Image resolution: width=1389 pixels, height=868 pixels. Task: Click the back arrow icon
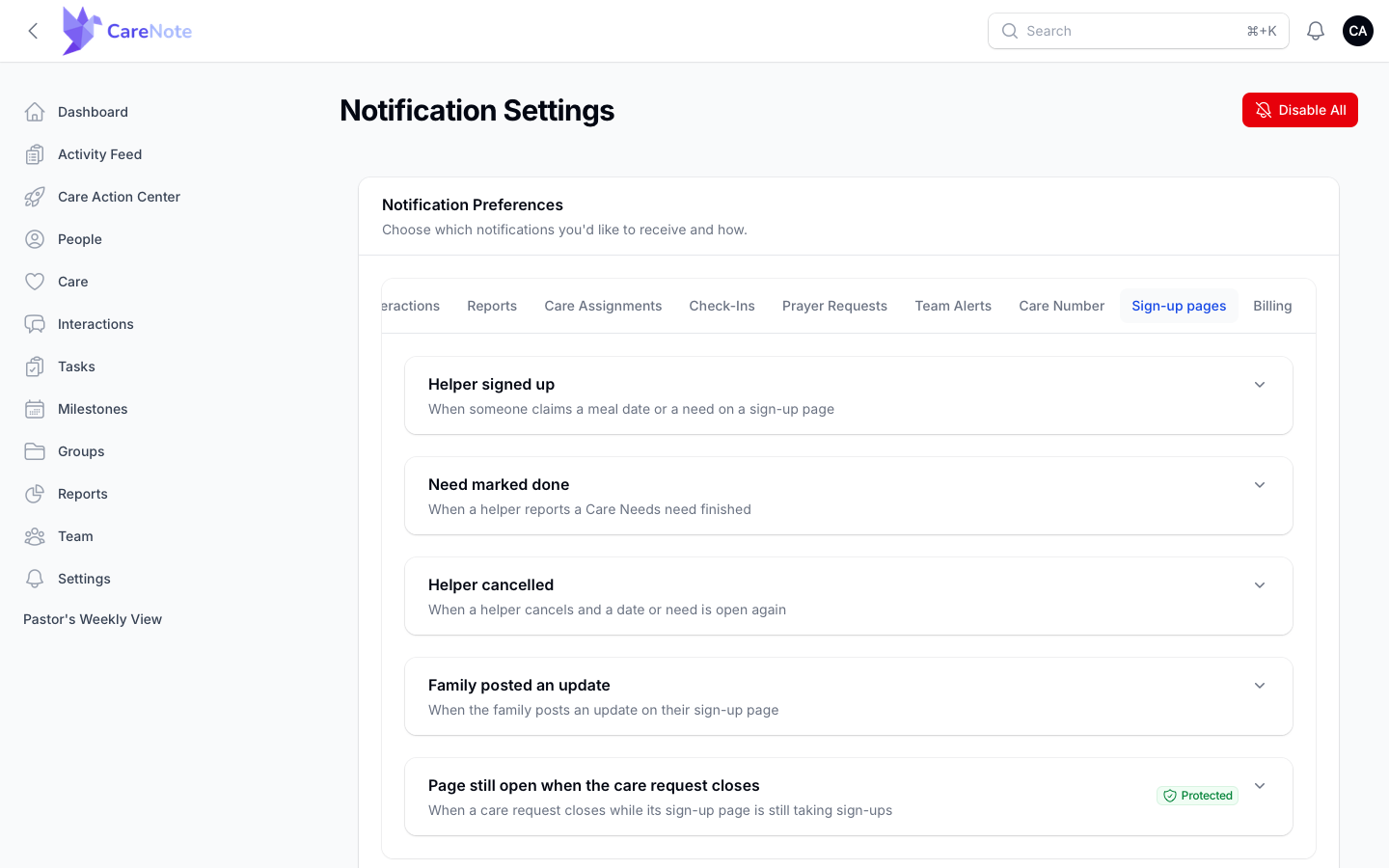(33, 31)
